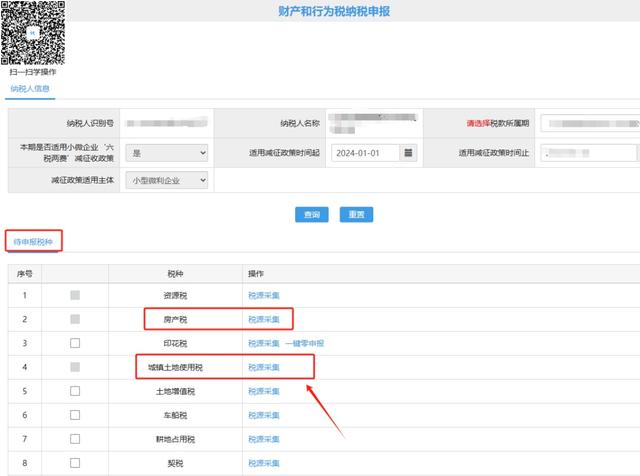Viewport: 640px width, 476px height.
Task: Open 税源采集 link for 房产税
Action: (264, 319)
